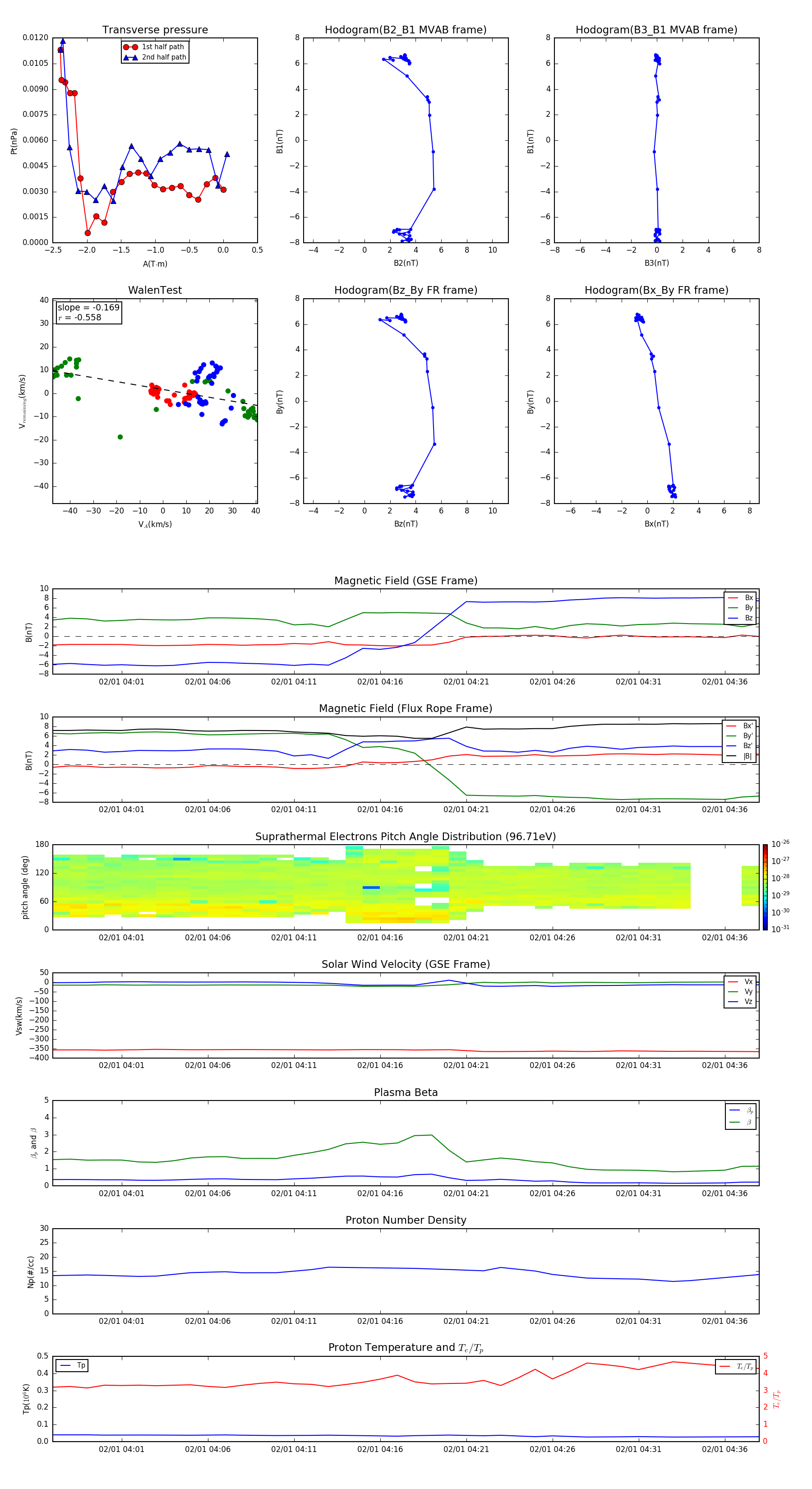Click the 'Plasma Beta' plot title
812x1489 pixels.
pyautogui.click(x=406, y=1092)
